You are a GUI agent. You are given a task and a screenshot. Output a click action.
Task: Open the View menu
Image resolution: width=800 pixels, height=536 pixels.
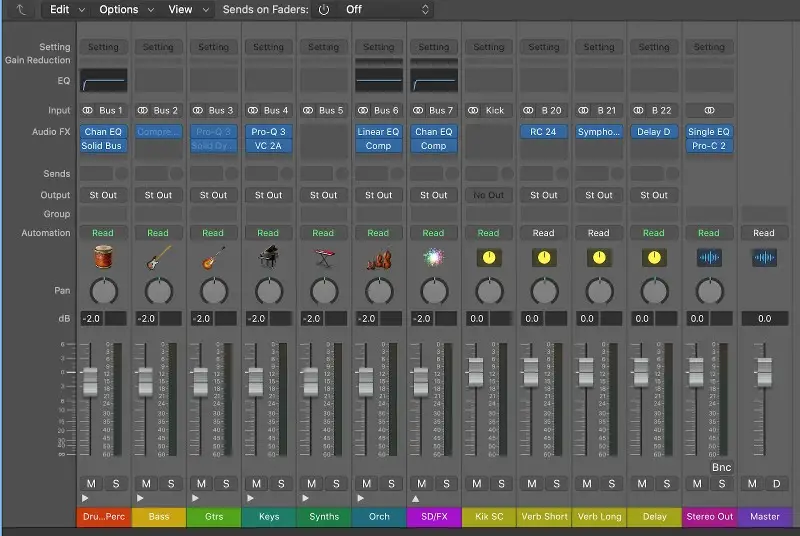pyautogui.click(x=189, y=9)
